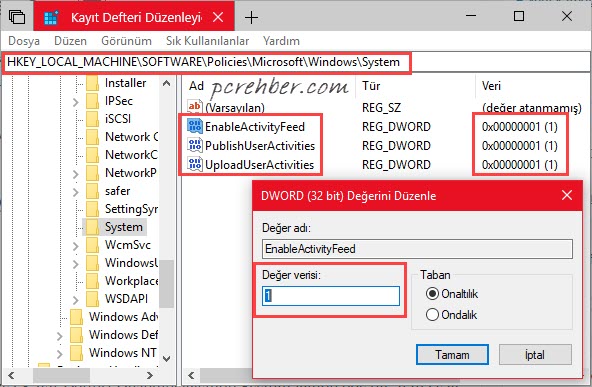Select the safer folder icon
592x387 pixels.
pyautogui.click(x=92, y=191)
